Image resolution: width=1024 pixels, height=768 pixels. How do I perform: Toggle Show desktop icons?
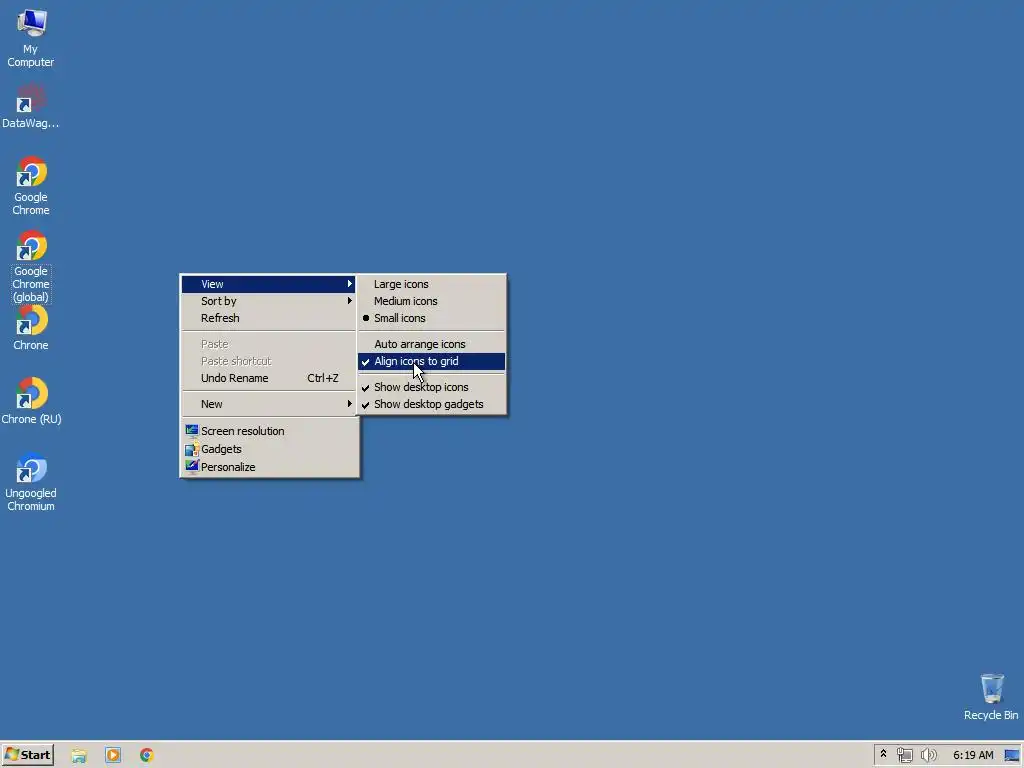432,387
